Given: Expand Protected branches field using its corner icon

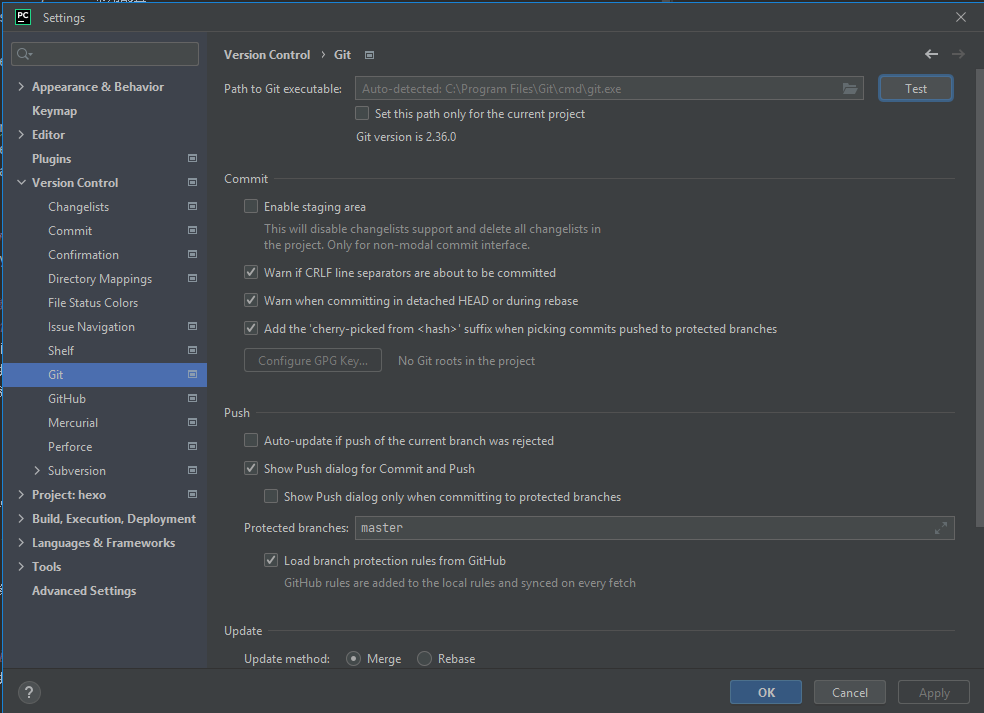Looking at the screenshot, I should point(940,528).
